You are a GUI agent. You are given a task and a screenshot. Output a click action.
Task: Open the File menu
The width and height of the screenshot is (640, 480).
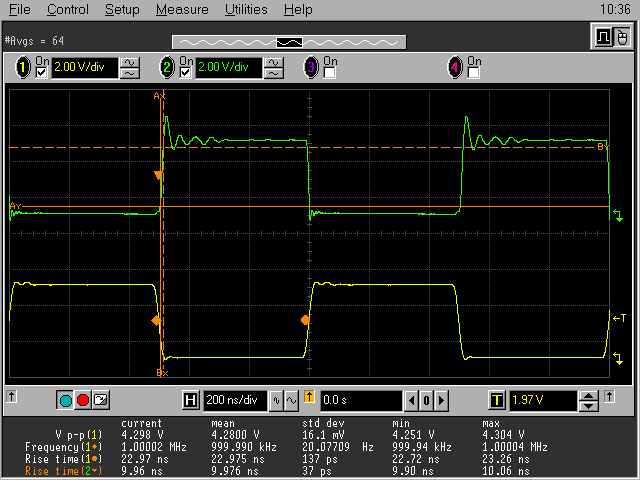[20, 9]
